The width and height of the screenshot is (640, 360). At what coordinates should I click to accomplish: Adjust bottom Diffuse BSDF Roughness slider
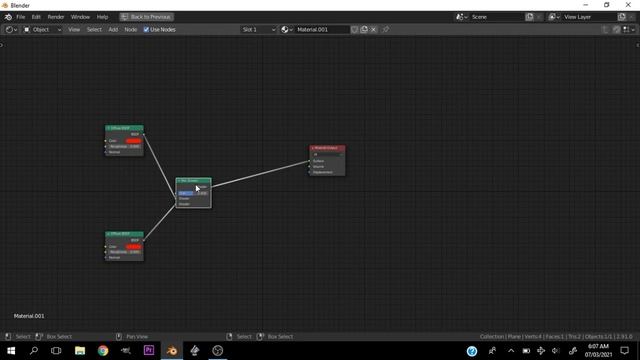pyautogui.click(x=124, y=252)
